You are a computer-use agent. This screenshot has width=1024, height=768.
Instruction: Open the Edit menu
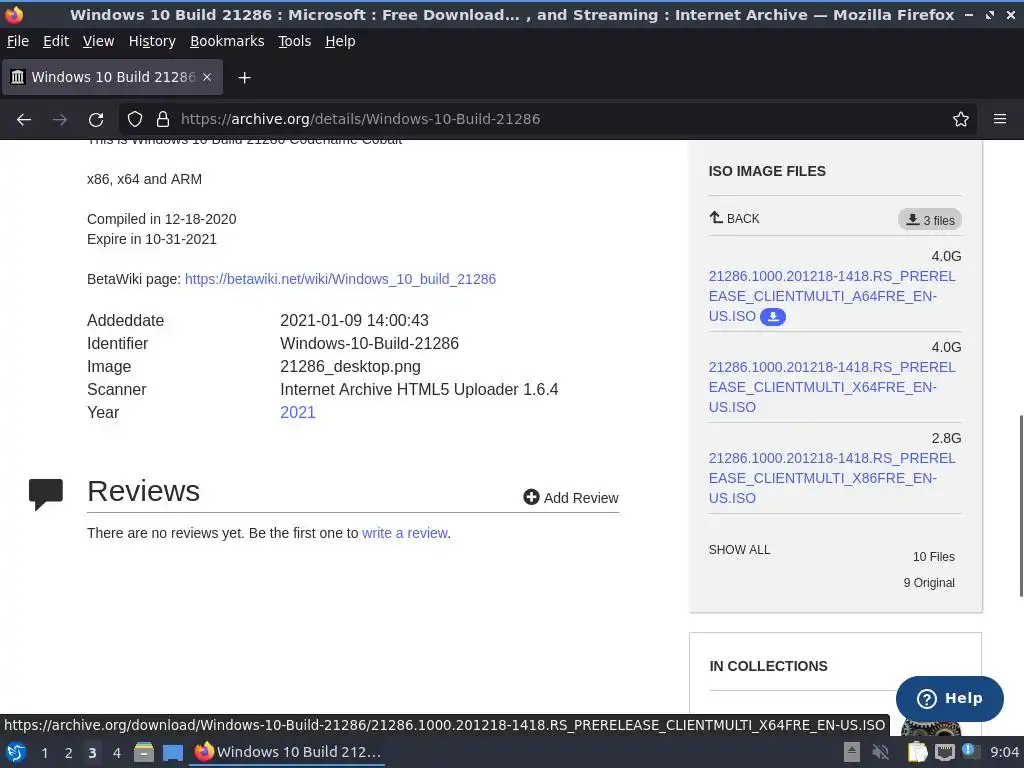pyautogui.click(x=56, y=41)
